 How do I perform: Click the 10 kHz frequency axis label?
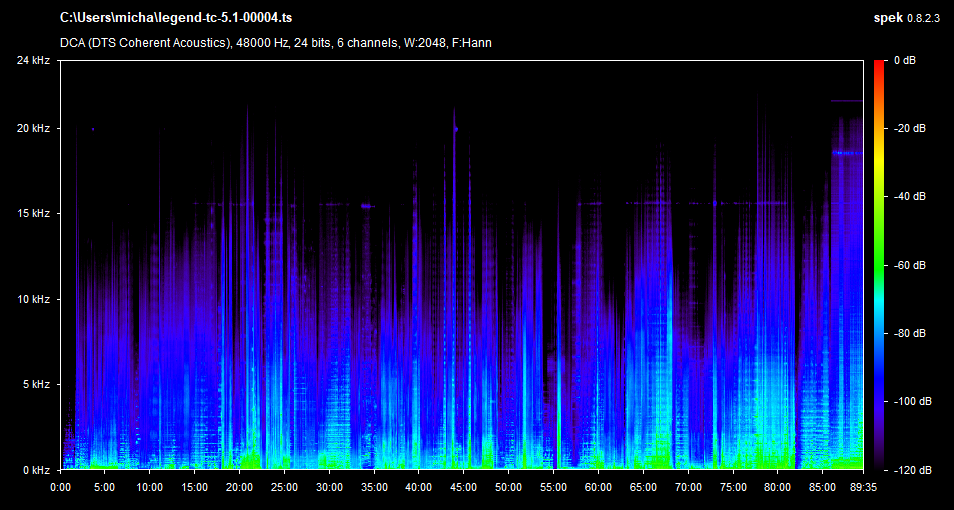33,299
